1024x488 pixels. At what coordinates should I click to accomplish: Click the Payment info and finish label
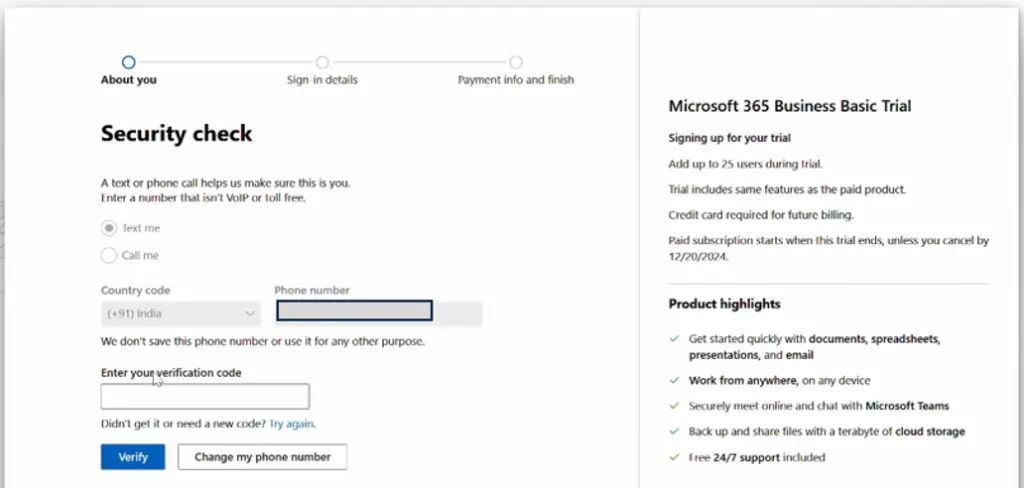pos(516,80)
